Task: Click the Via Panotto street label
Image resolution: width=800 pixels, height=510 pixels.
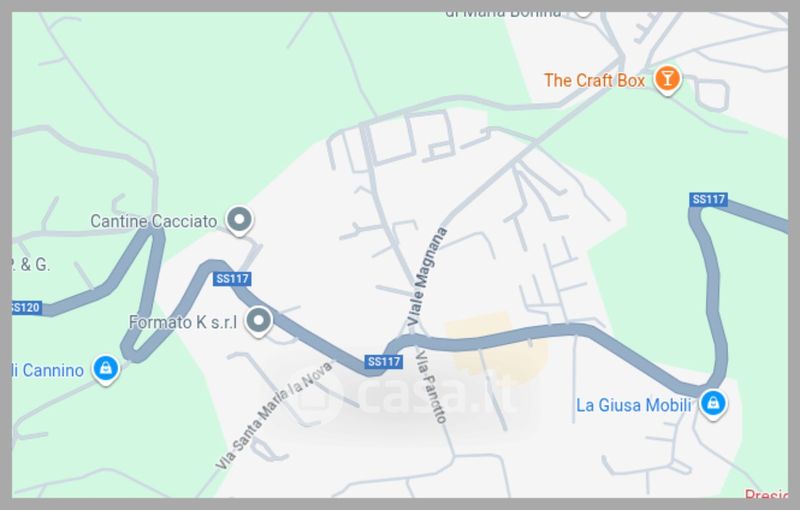Action: click(x=431, y=387)
